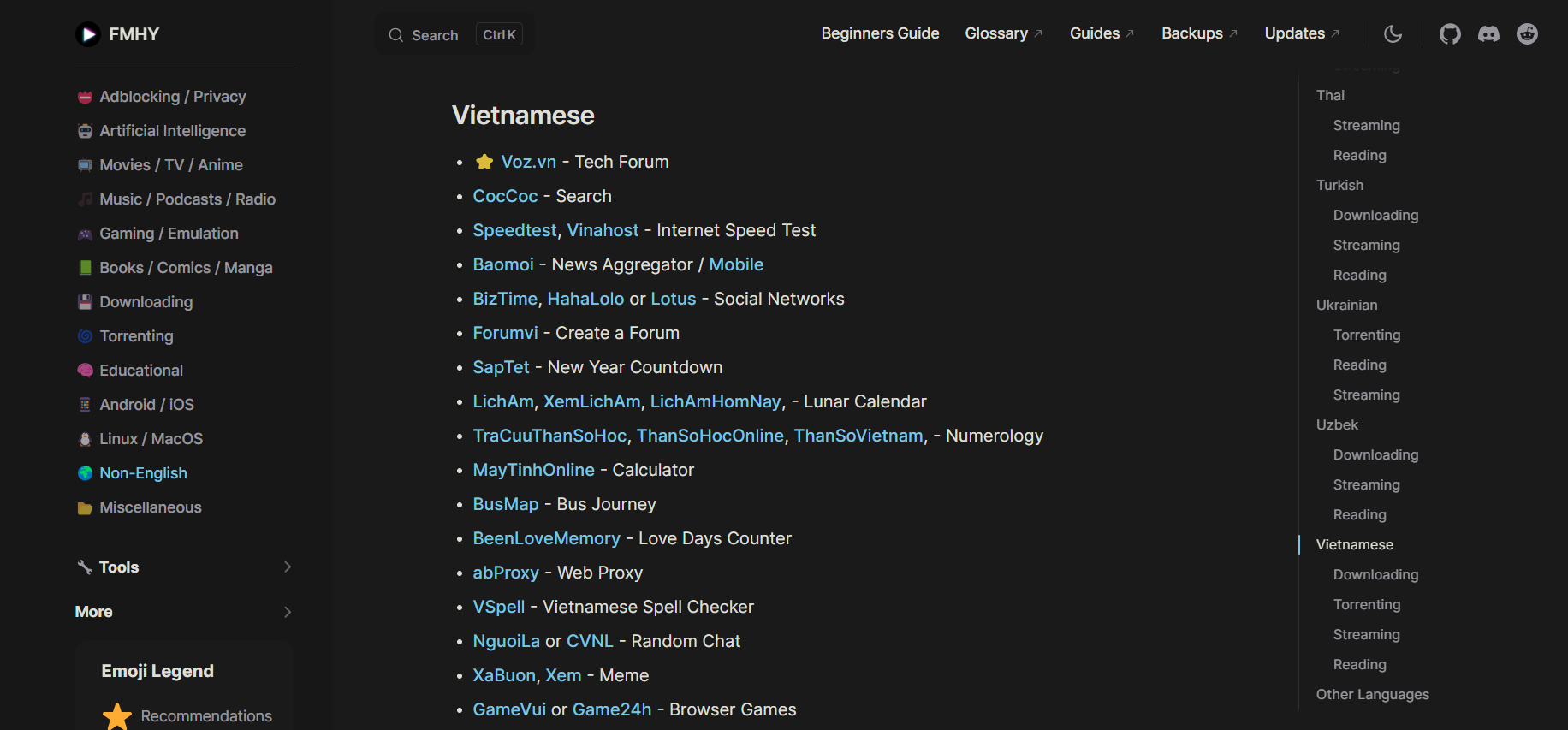The width and height of the screenshot is (1568, 730).
Task: Click the star icon beside Voz.vn
Action: (484, 162)
